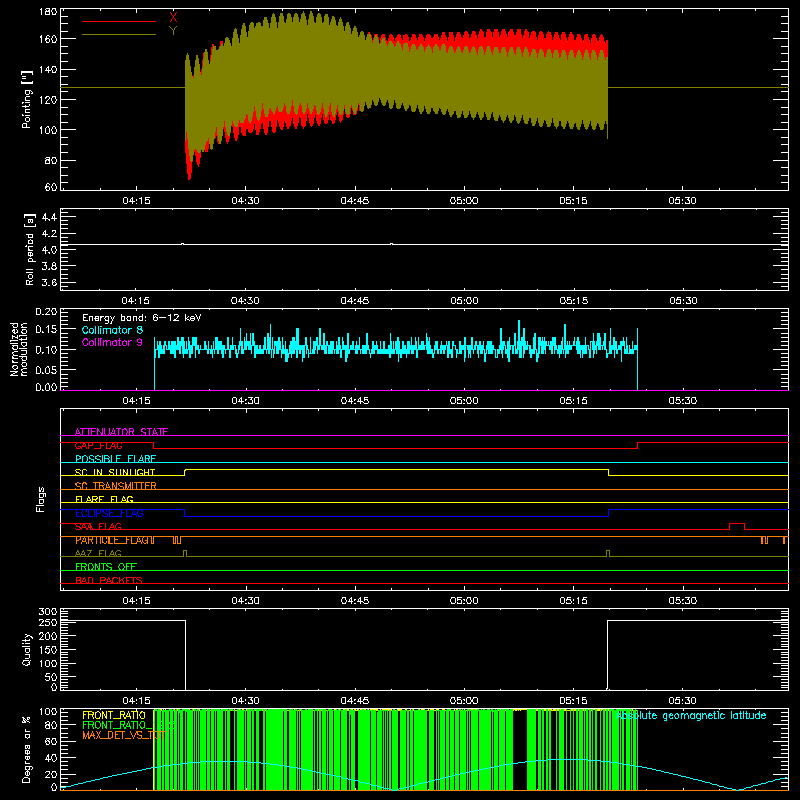The image size is (800, 800).
Task: Click the 'Roll period [s]' axis title
Action: (30, 249)
